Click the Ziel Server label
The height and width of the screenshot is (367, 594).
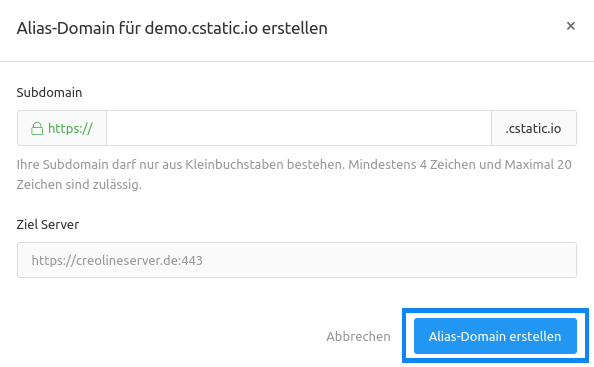pos(48,224)
